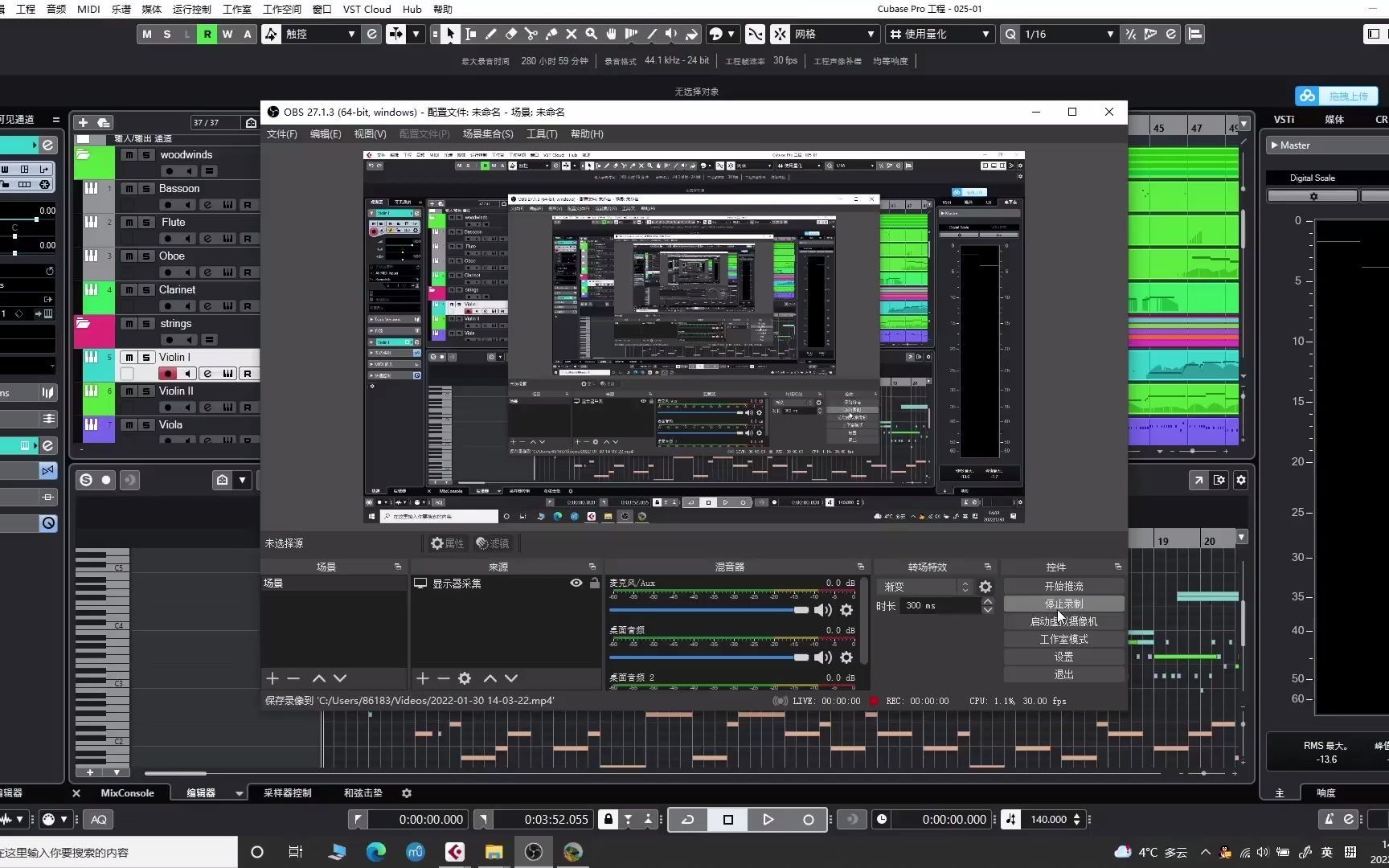Select the Hand comp tool
Screen dimensions: 1389x868
click(x=612, y=34)
